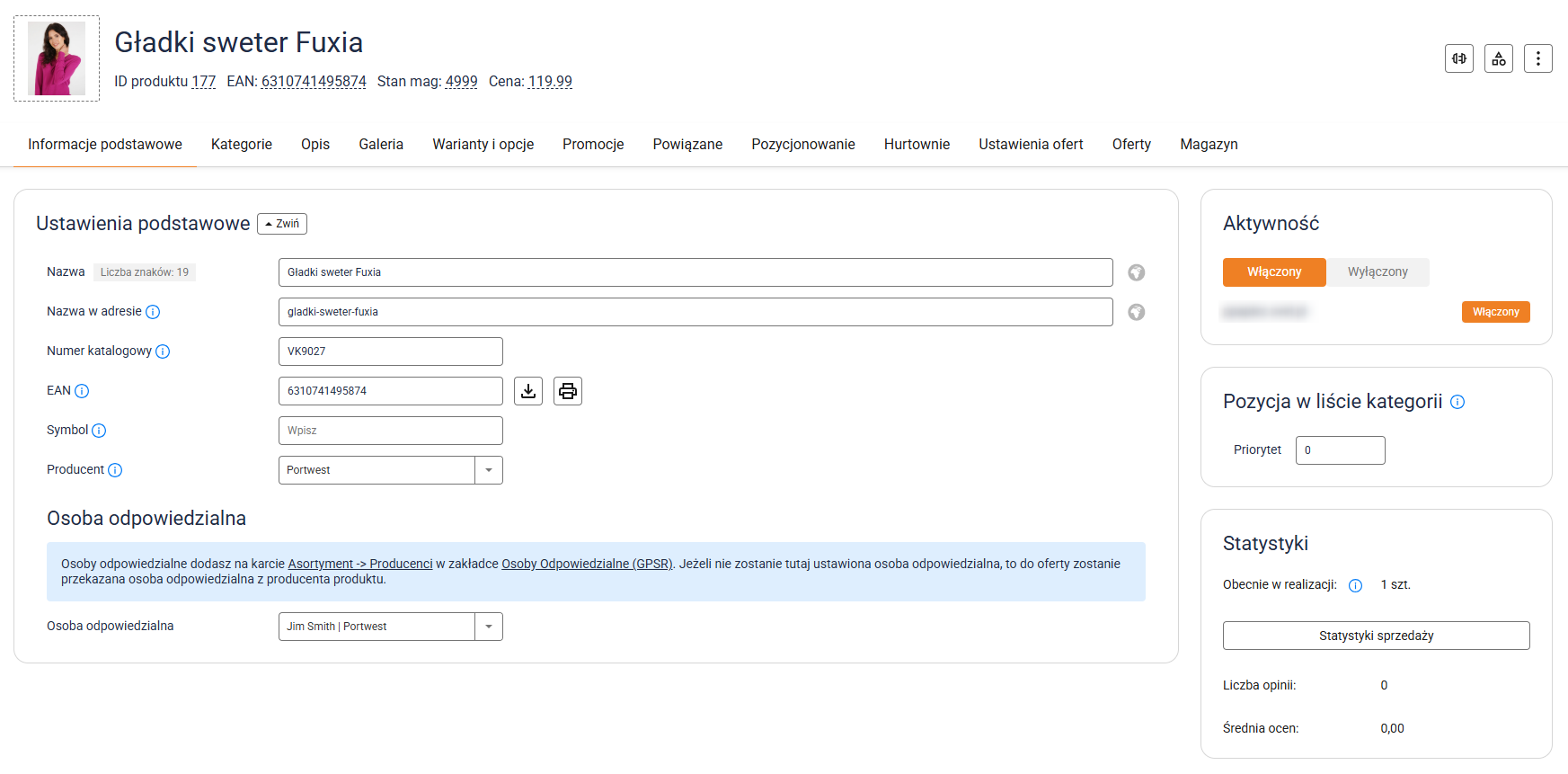Open the Magazyn tab
The image size is (1568, 774).
1209,145
